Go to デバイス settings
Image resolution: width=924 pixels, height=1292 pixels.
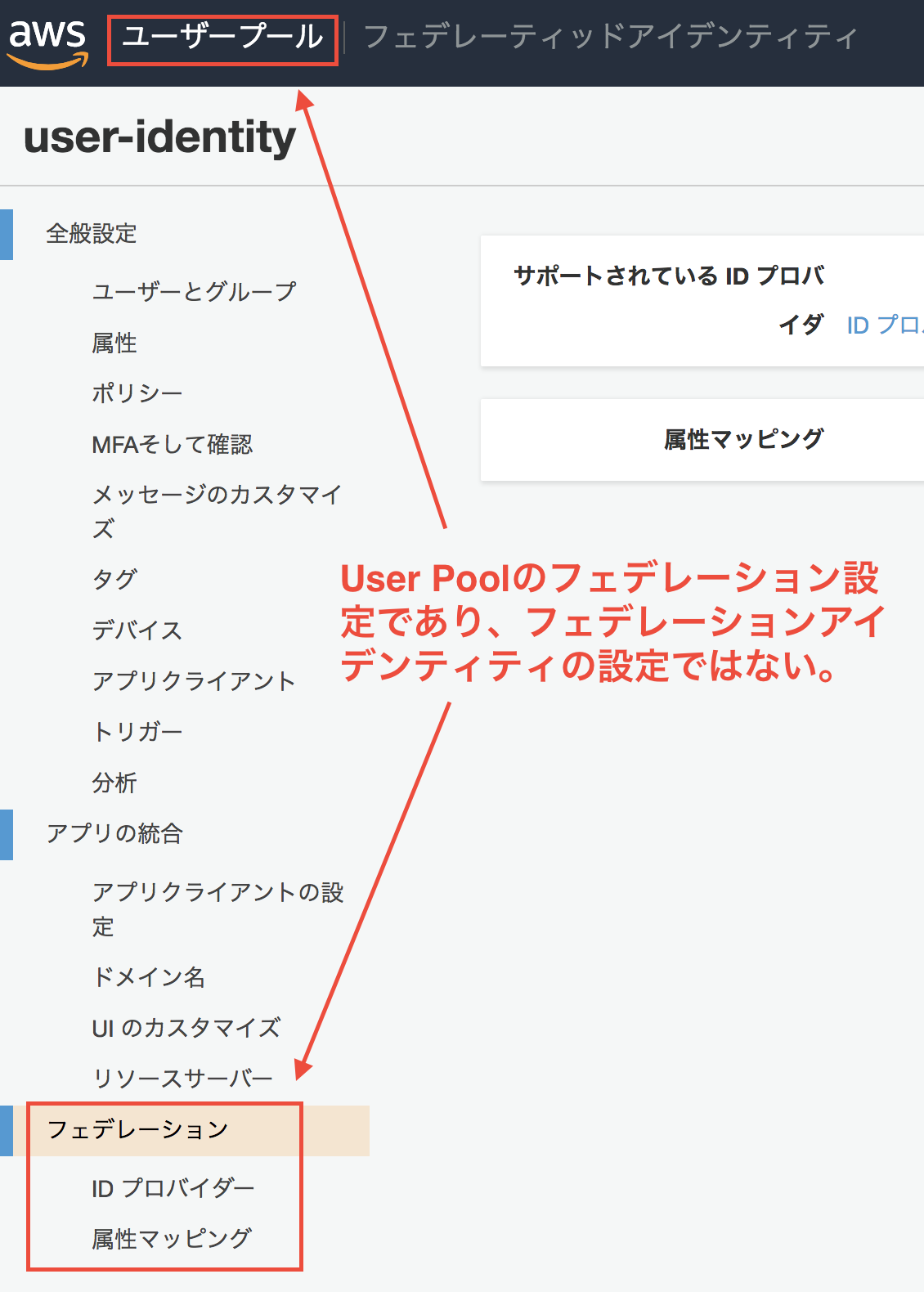[x=137, y=630]
